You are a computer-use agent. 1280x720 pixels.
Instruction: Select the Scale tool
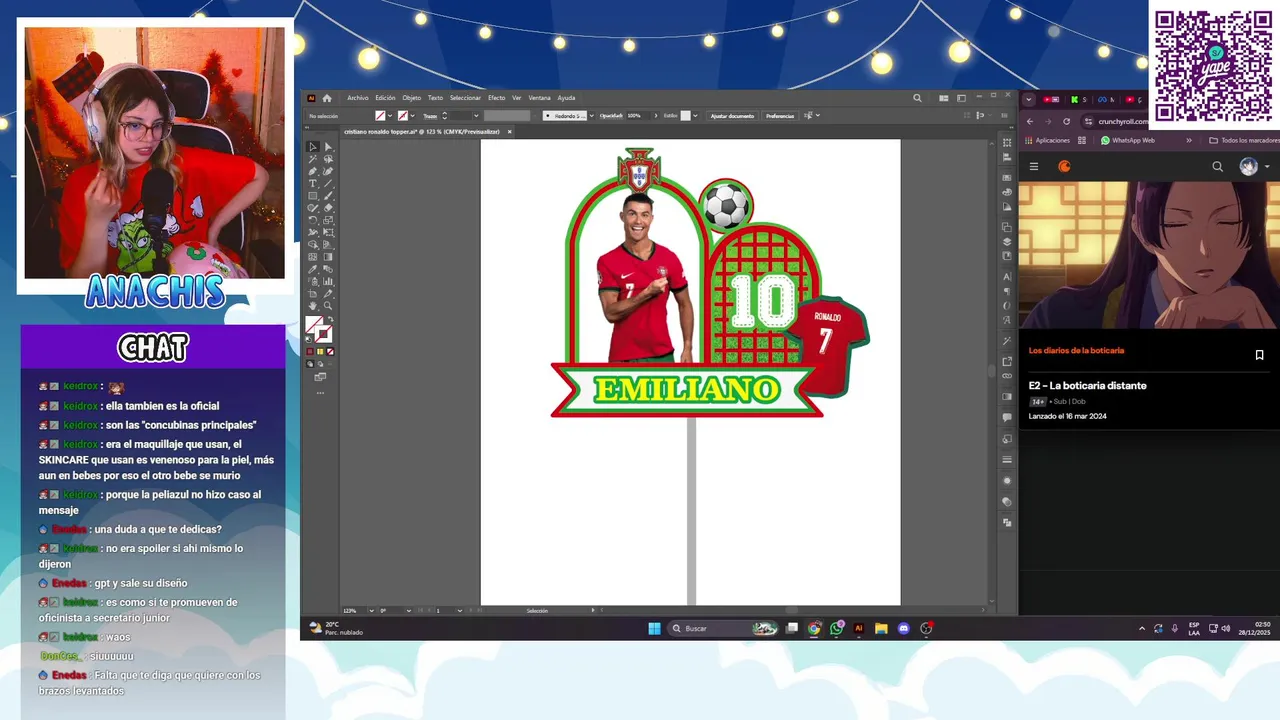[328, 220]
